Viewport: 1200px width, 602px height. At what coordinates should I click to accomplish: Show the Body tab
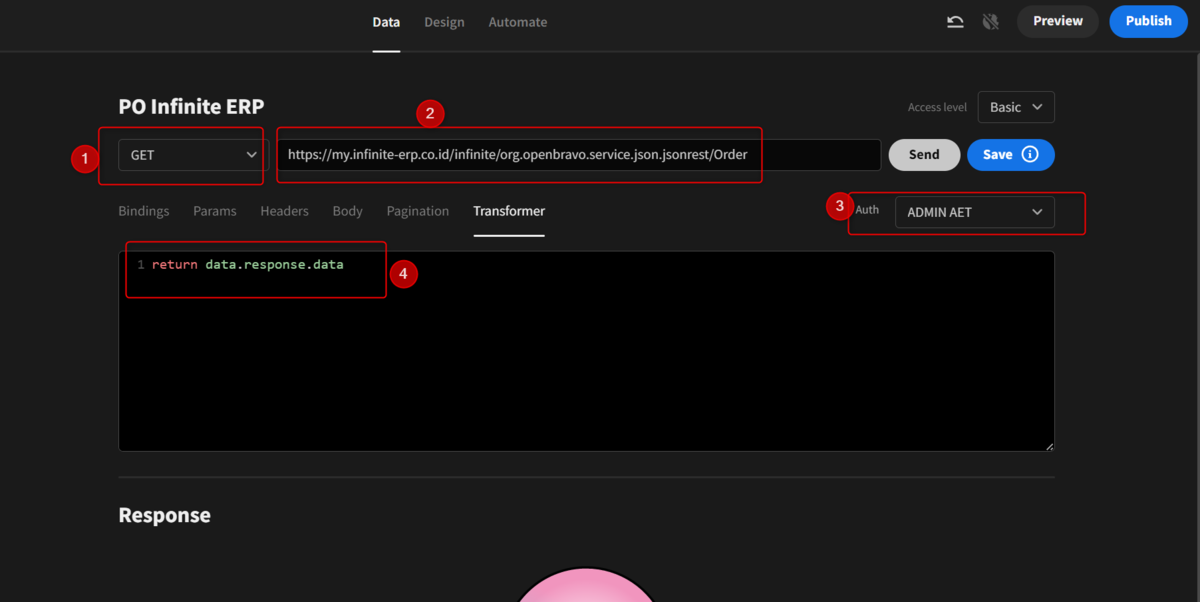(347, 211)
